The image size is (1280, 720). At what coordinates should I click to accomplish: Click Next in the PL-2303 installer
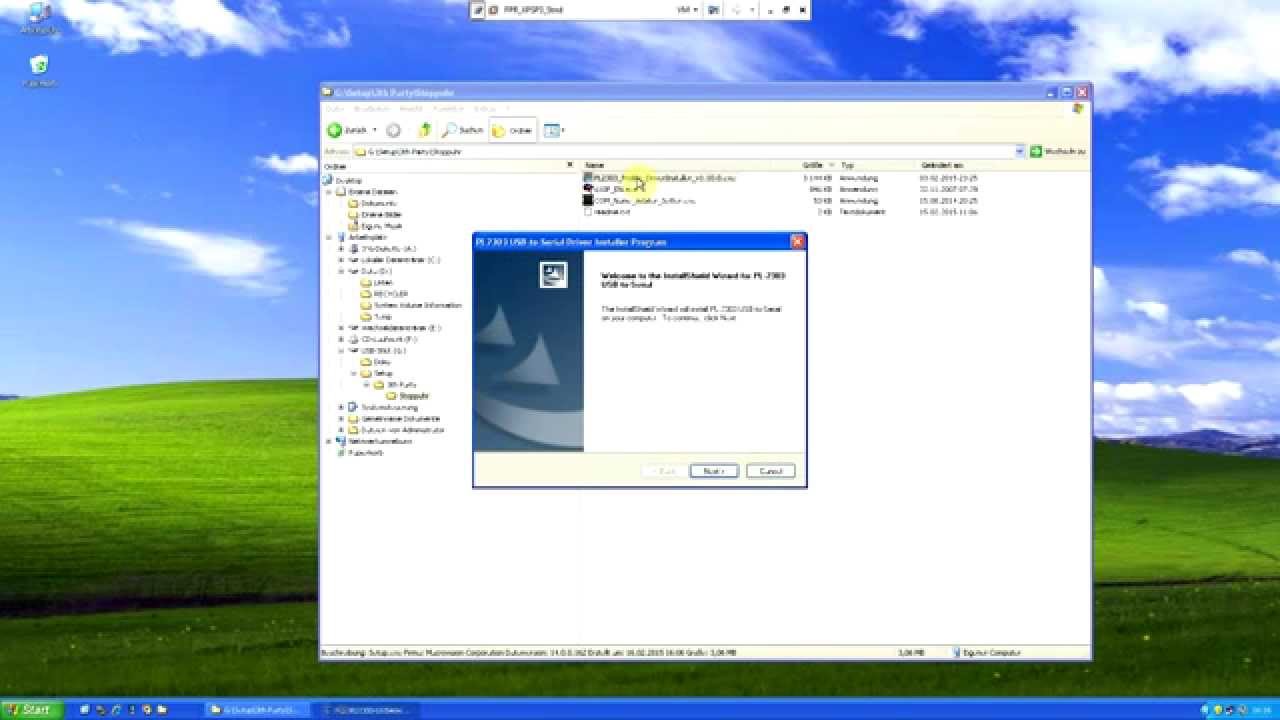714,471
